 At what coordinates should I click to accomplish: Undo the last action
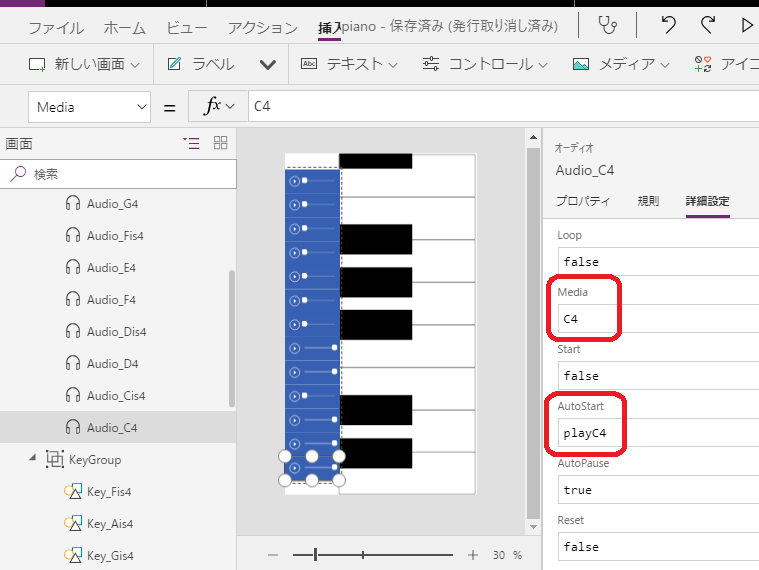668,24
